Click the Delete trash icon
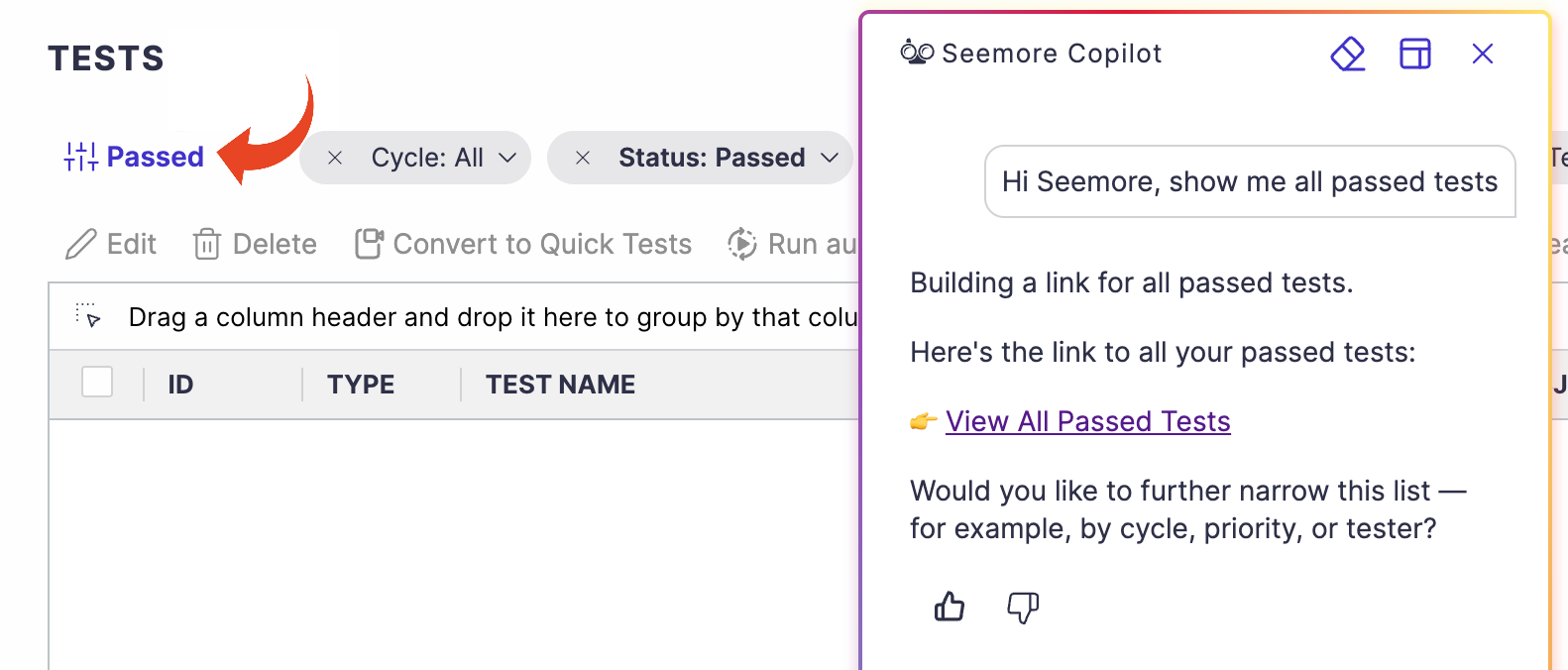Screen dimensions: 1568x670 [x=206, y=244]
